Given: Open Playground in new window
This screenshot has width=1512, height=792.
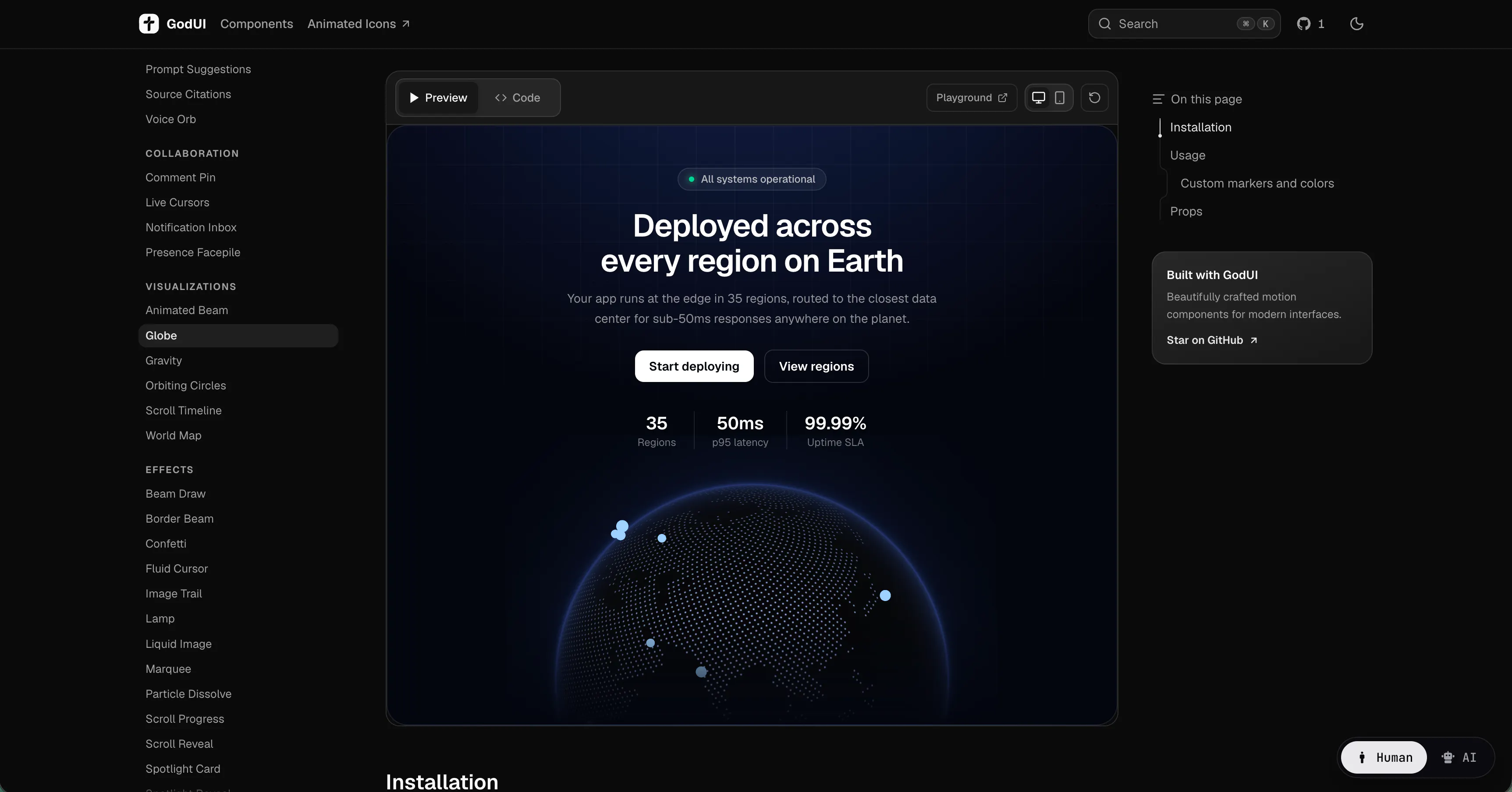Looking at the screenshot, I should click(972, 97).
